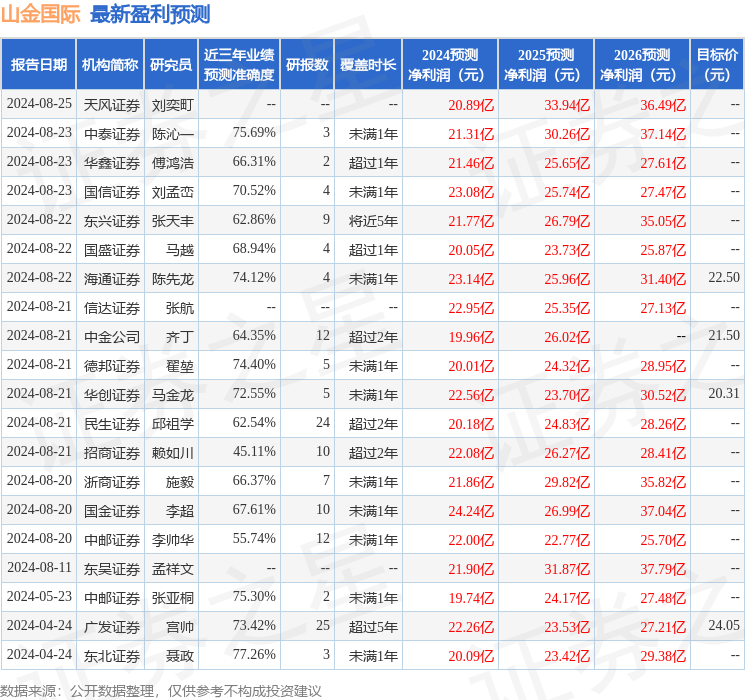This screenshot has height=700, width=745.
Task: Click 国金证券 institution cell
Action: click(112, 511)
